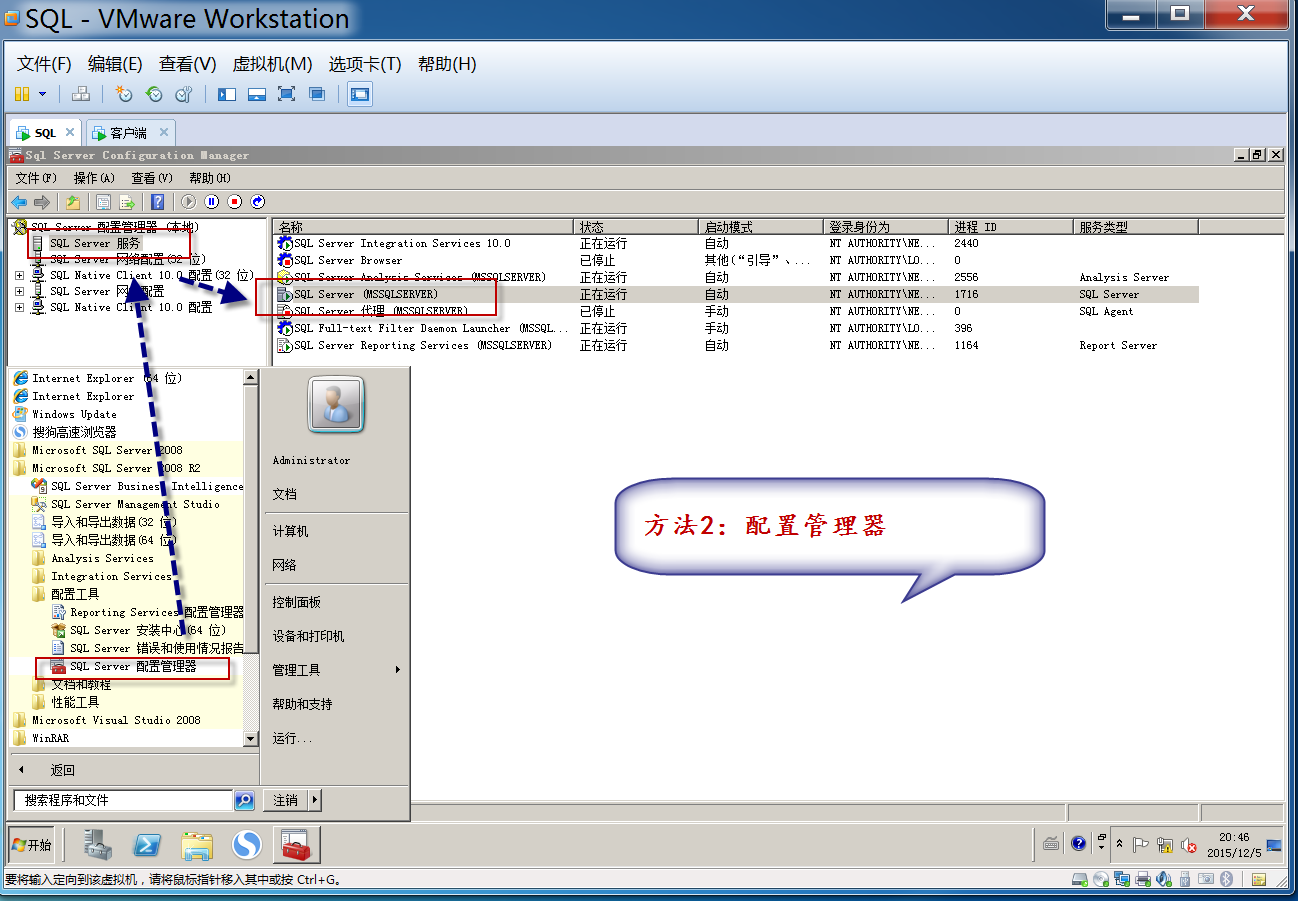Image resolution: width=1298 pixels, height=901 pixels.
Task: Click the 返回 back entry in the Start menu
Action: pos(62,770)
